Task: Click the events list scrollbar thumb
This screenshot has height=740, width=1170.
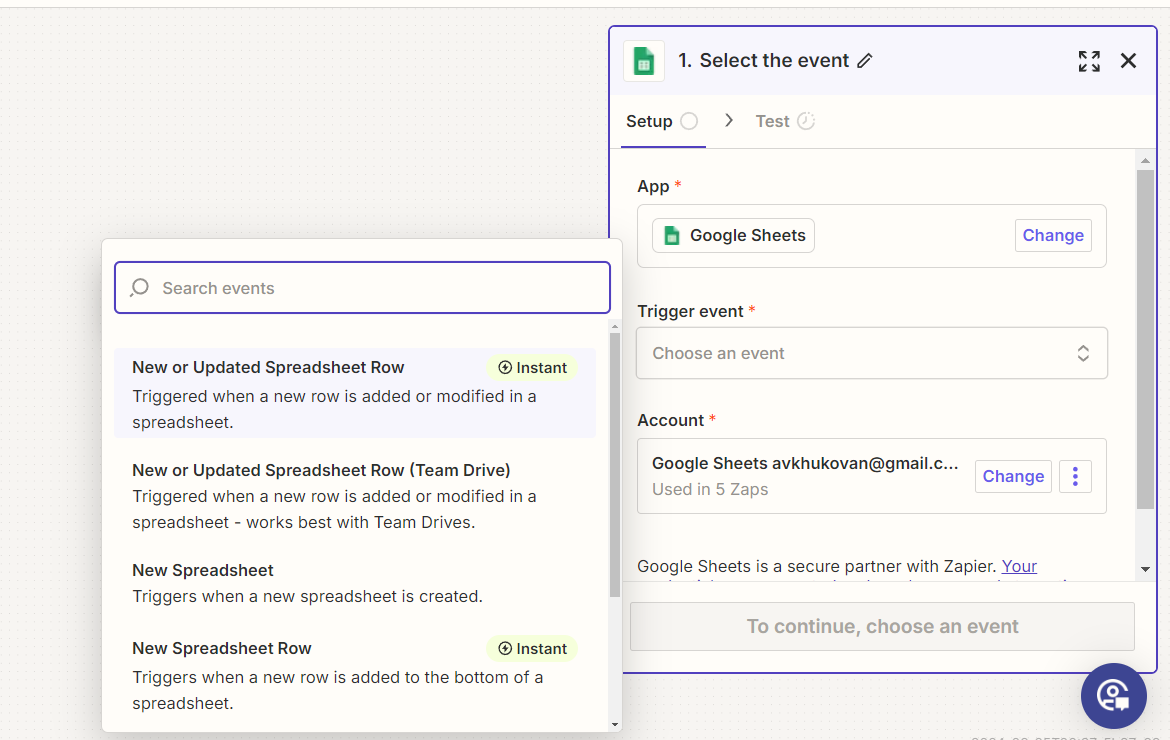Action: pos(615,465)
